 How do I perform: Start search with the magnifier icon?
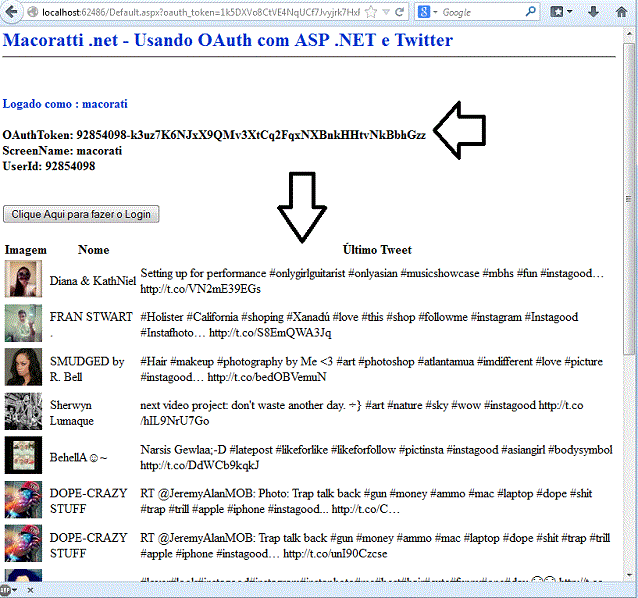tap(531, 12)
